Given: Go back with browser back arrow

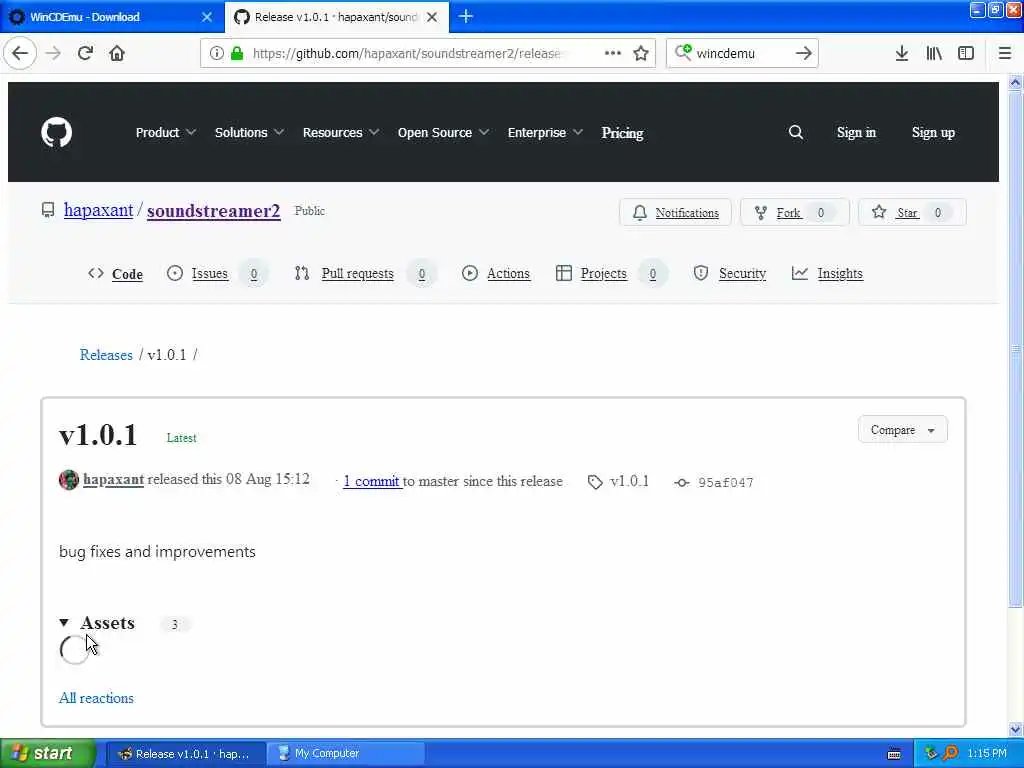Looking at the screenshot, I should pyautogui.click(x=20, y=54).
